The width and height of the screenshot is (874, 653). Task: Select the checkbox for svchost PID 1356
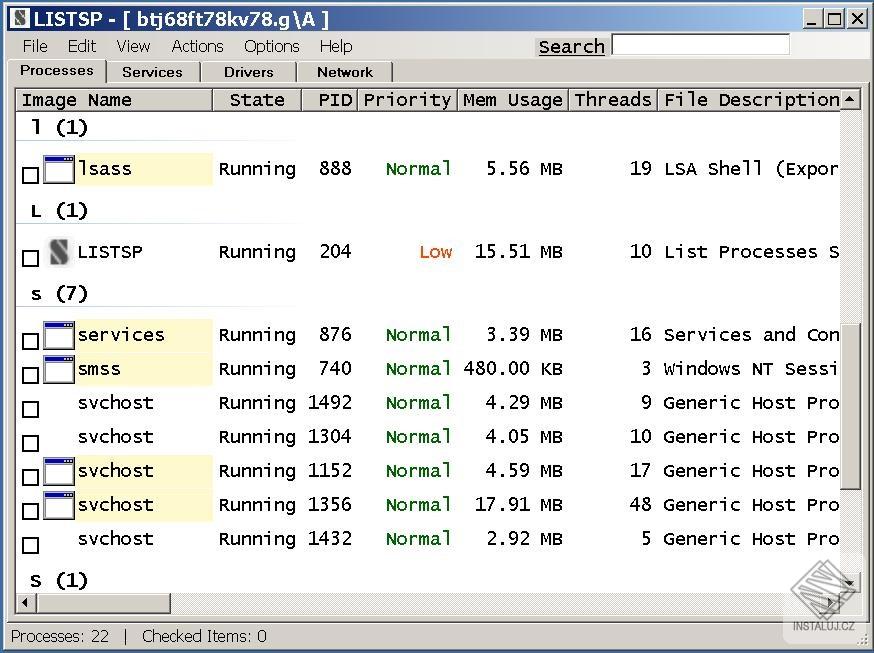30,511
